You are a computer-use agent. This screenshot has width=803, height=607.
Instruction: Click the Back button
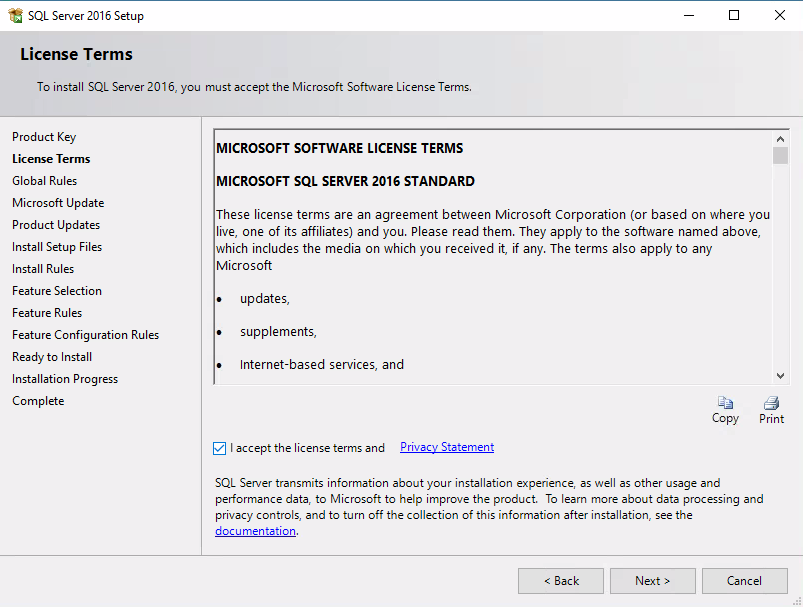560,580
